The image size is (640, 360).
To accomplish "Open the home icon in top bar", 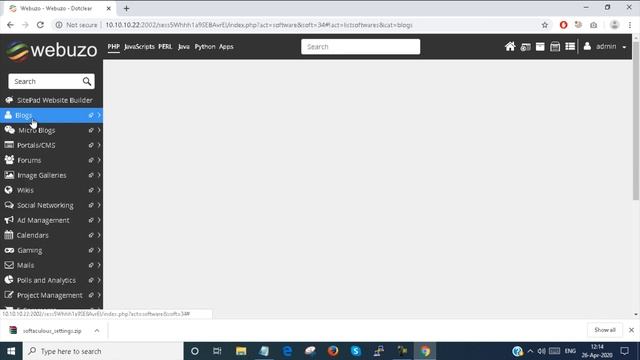I will (x=510, y=47).
